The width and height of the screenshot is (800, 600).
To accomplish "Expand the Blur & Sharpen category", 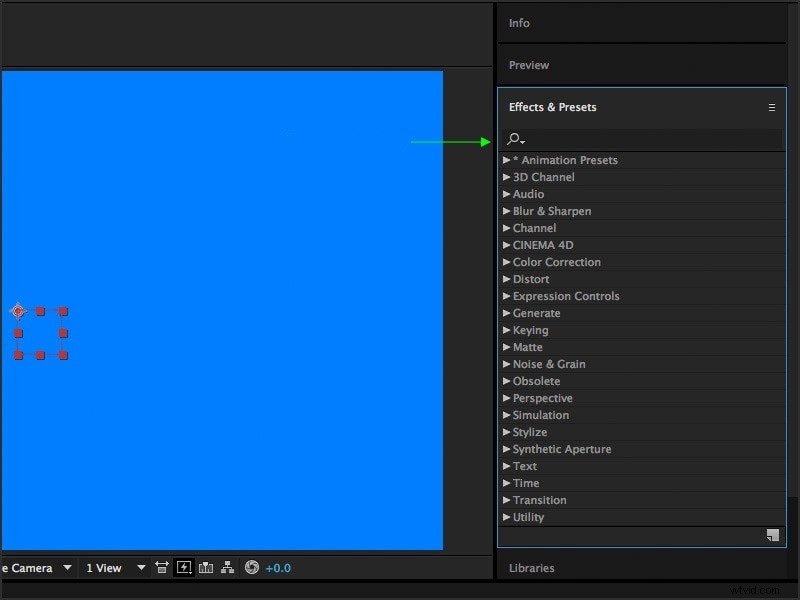I will (553, 211).
